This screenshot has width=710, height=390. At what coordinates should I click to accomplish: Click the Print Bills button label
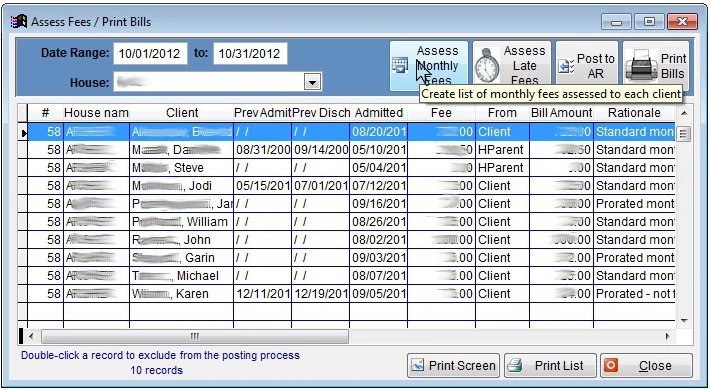point(673,66)
